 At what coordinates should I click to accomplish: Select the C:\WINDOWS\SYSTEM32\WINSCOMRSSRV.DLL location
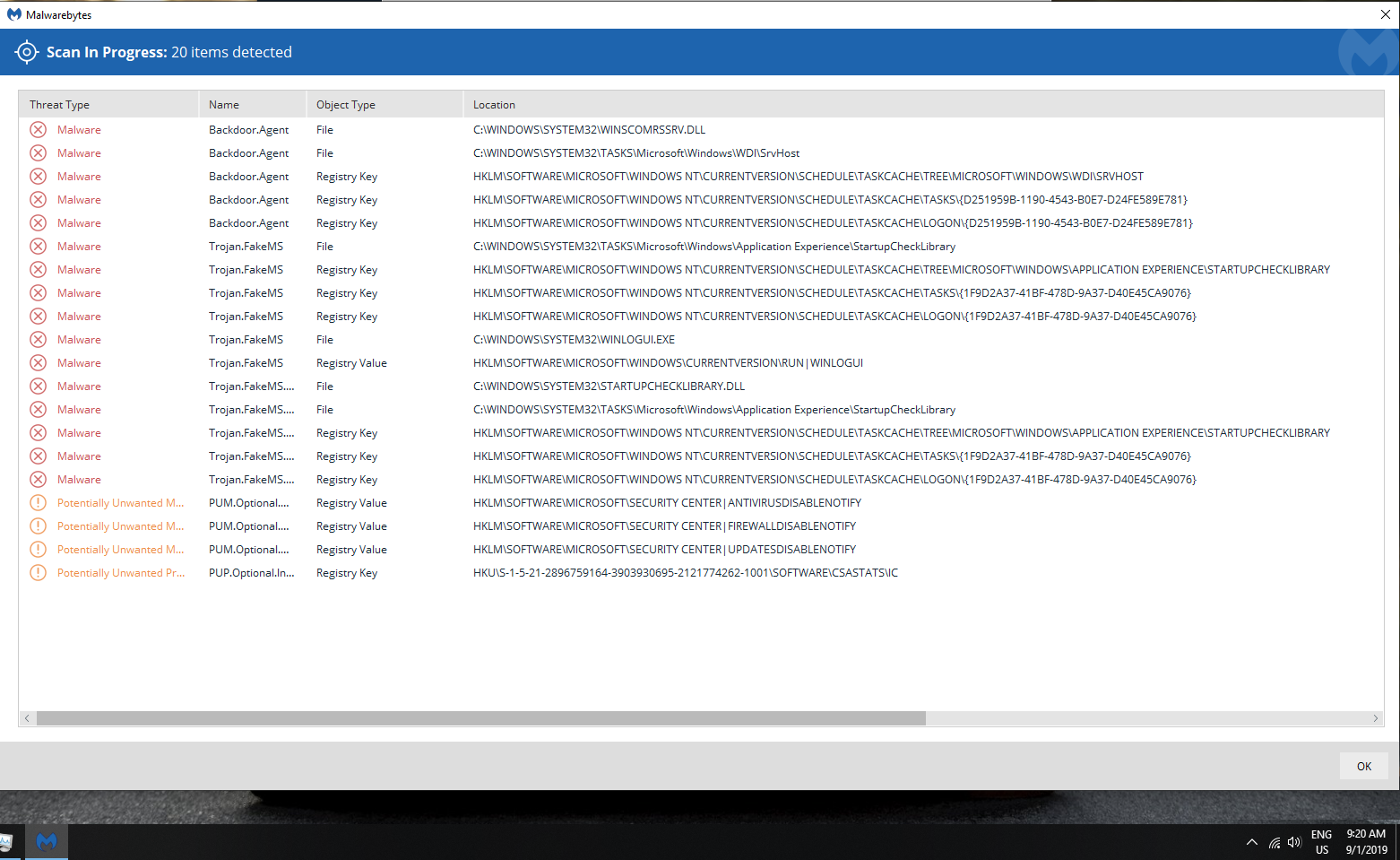[589, 130]
